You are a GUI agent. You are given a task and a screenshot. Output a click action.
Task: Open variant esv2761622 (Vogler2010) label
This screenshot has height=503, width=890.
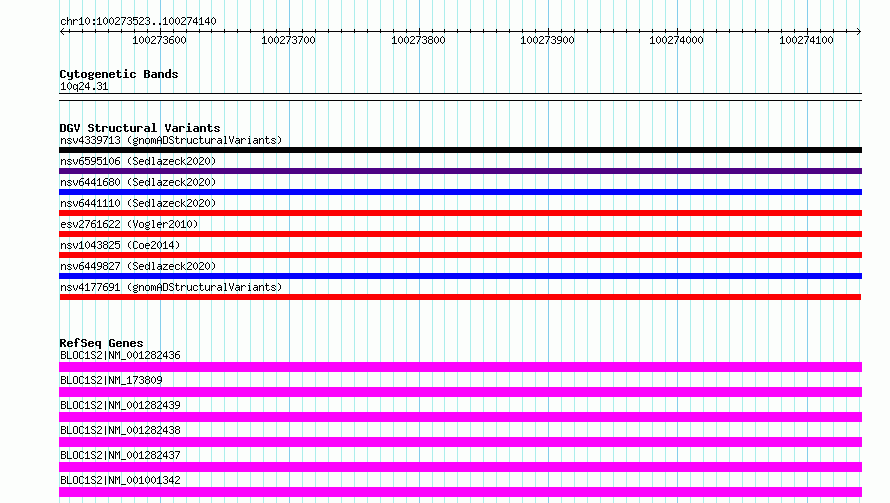click(x=129, y=224)
